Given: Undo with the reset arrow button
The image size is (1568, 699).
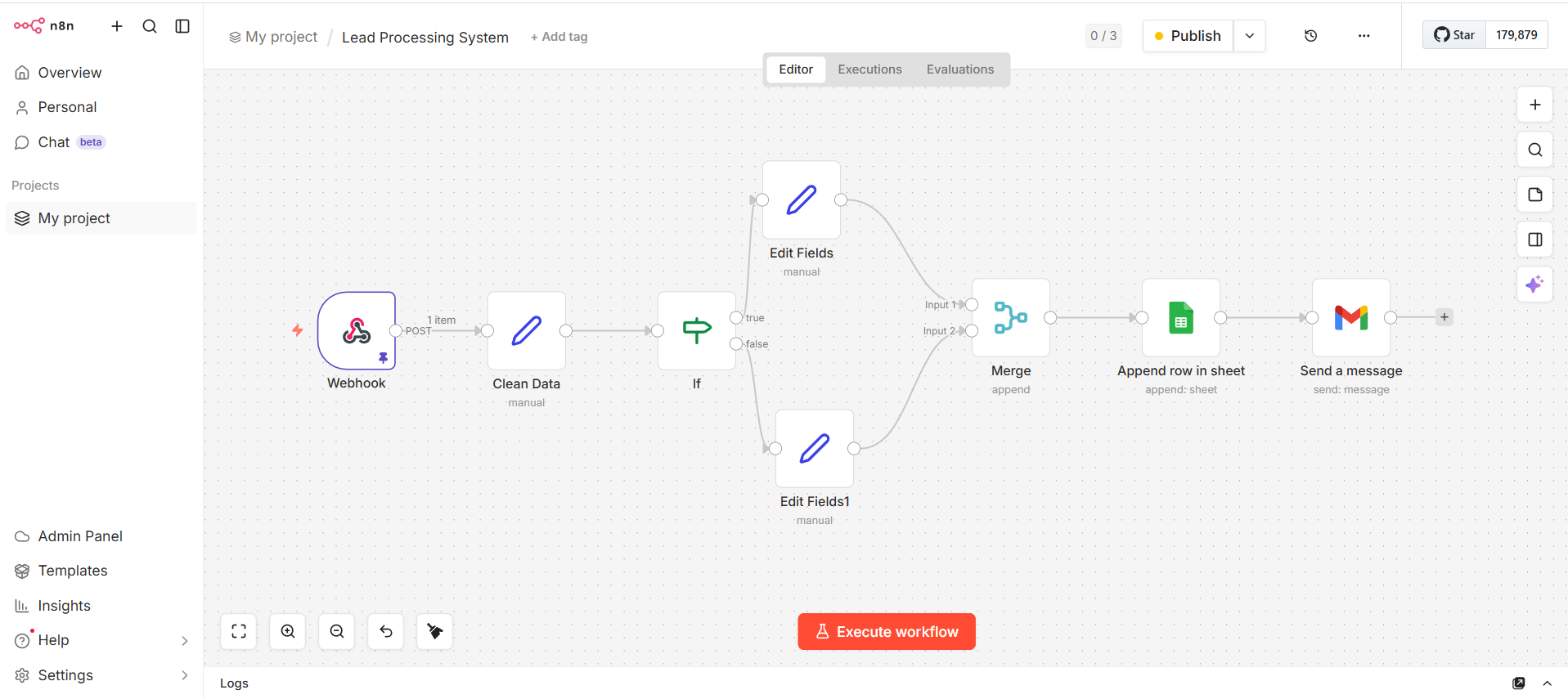Looking at the screenshot, I should (x=386, y=631).
